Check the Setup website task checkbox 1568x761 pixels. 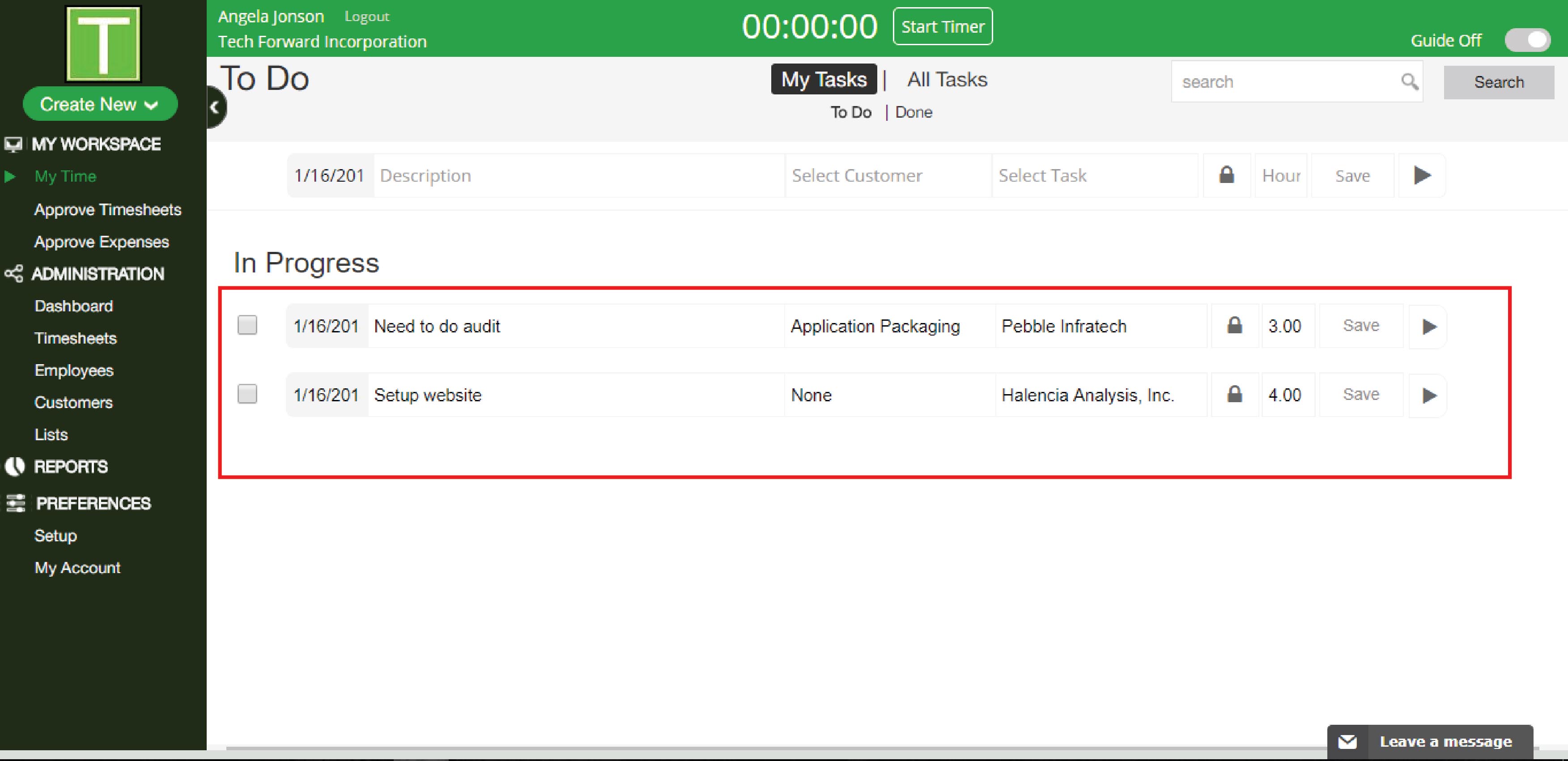pyautogui.click(x=247, y=394)
